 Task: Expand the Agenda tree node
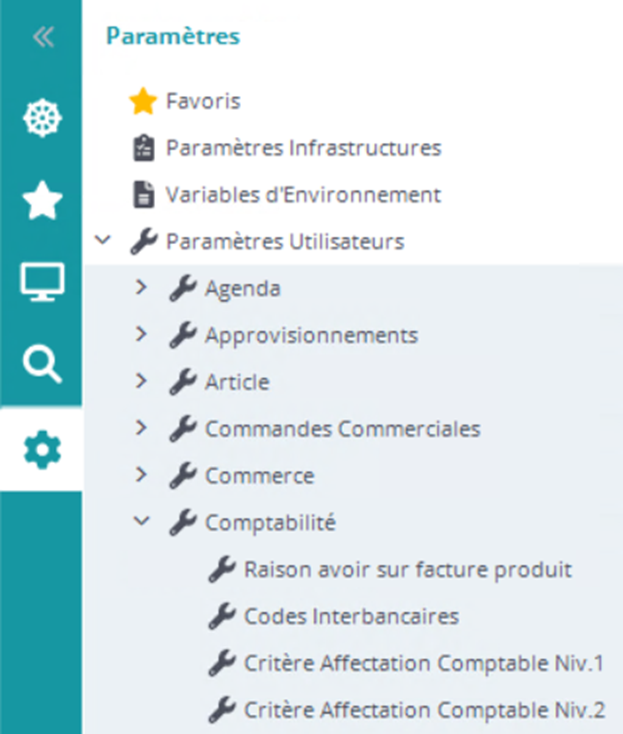(141, 288)
